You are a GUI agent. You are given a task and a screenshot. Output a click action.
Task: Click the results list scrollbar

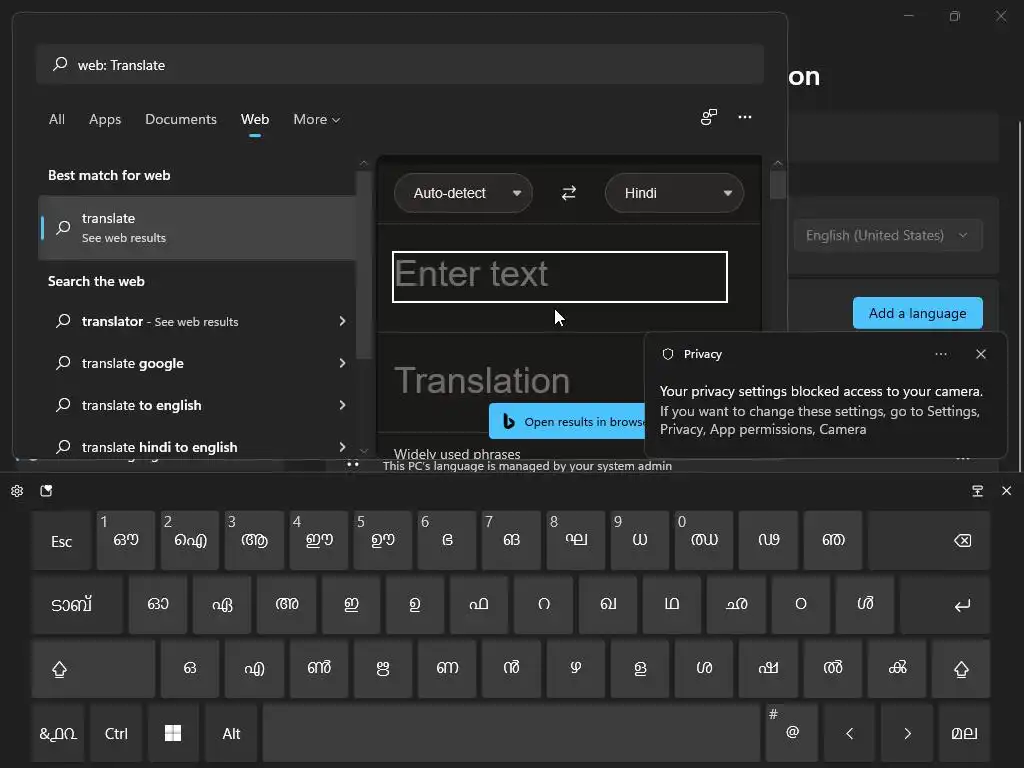364,264
